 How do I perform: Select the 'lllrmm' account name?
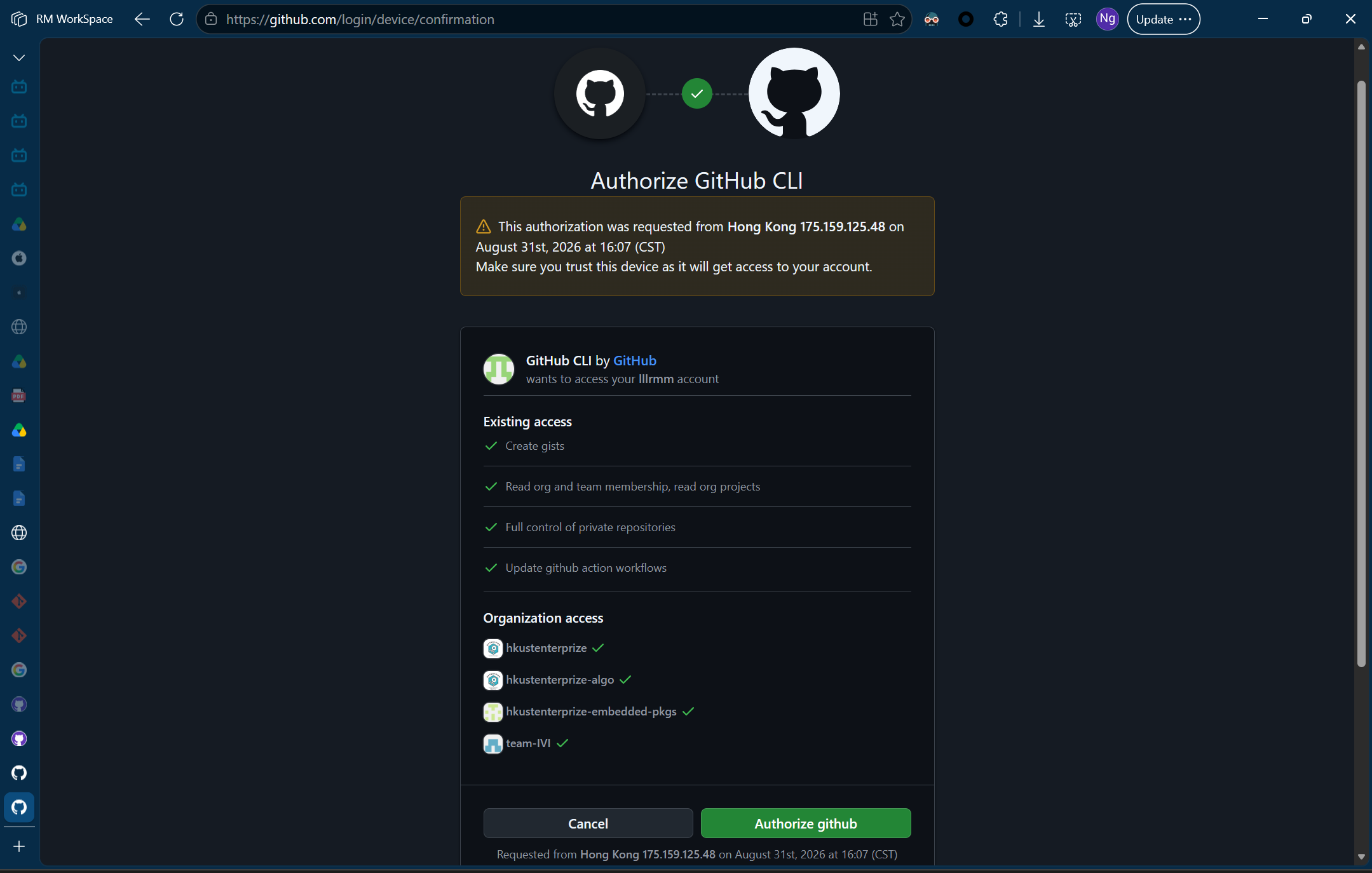click(x=656, y=379)
